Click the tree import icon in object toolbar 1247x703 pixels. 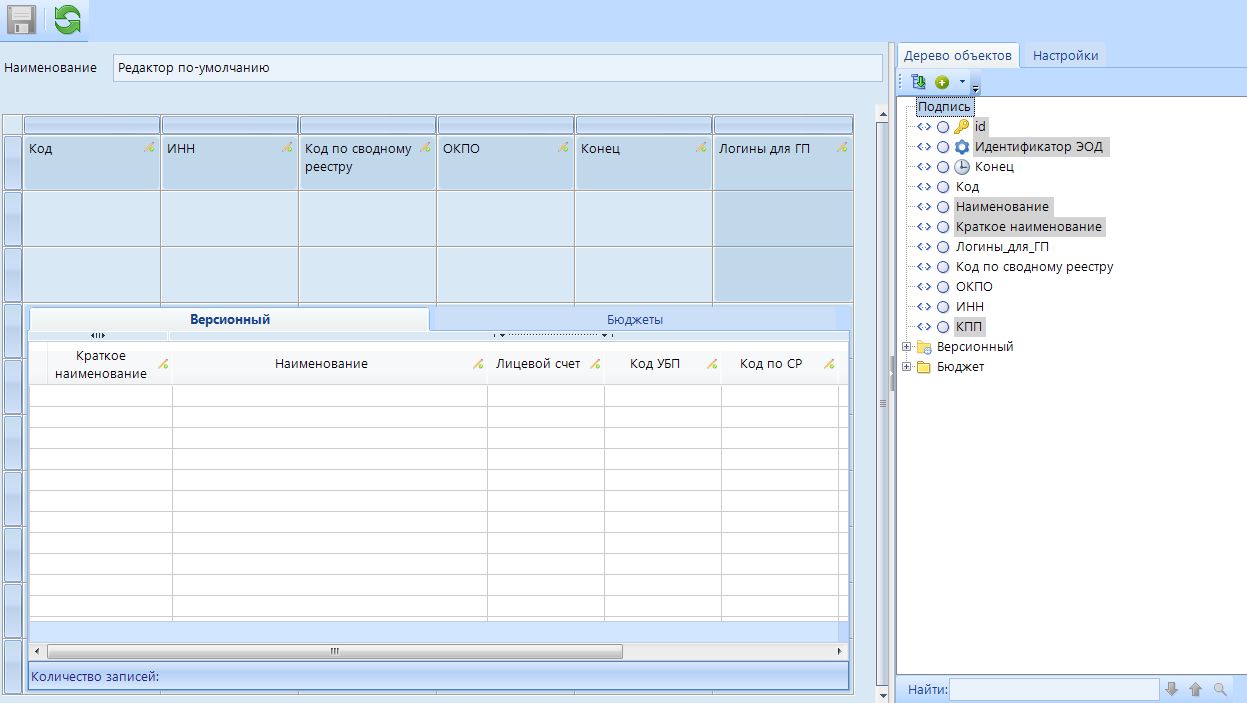point(919,82)
